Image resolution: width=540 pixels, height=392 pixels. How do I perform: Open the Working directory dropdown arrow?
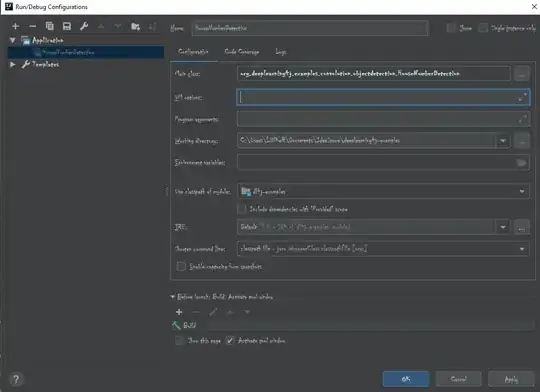click(x=503, y=141)
